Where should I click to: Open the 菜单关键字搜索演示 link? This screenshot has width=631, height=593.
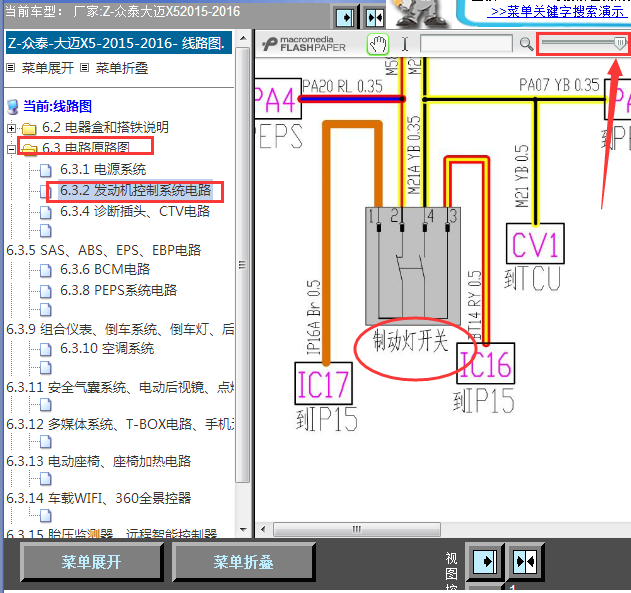pyautogui.click(x=557, y=11)
